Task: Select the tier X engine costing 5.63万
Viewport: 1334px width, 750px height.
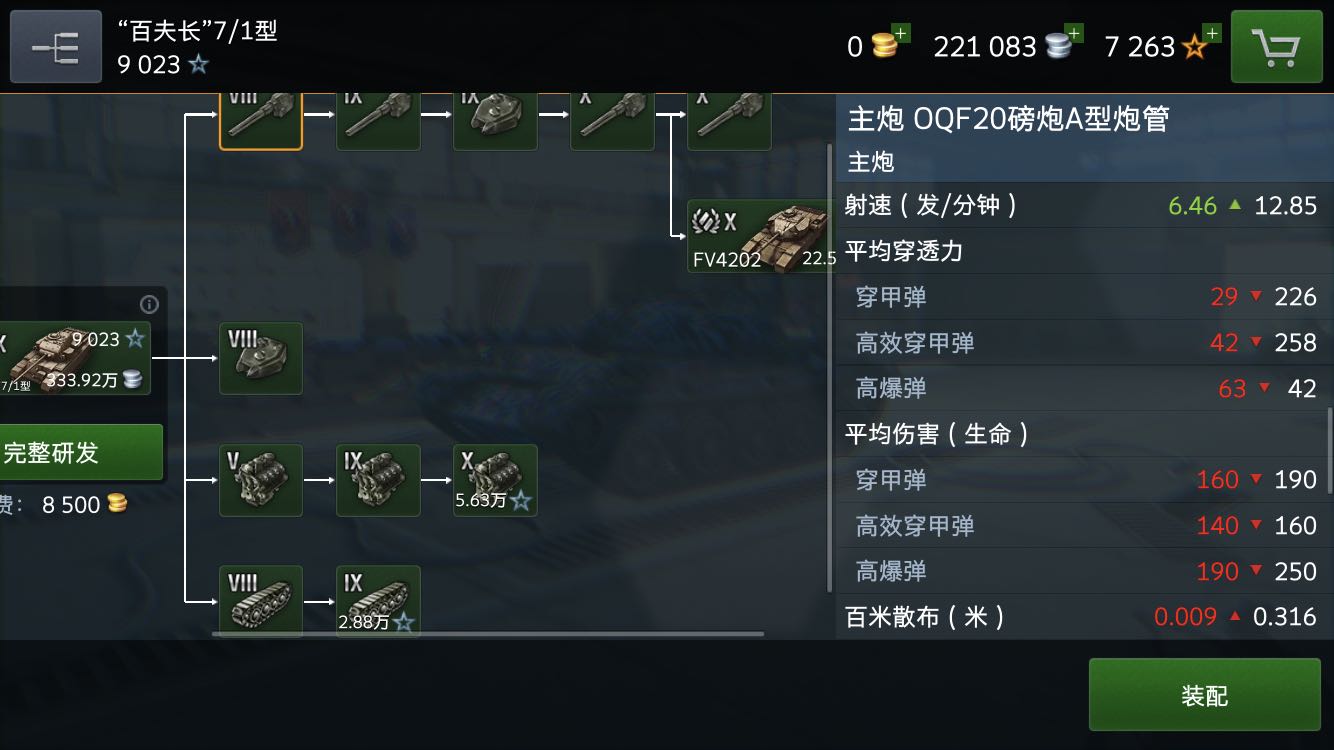Action: (x=495, y=480)
